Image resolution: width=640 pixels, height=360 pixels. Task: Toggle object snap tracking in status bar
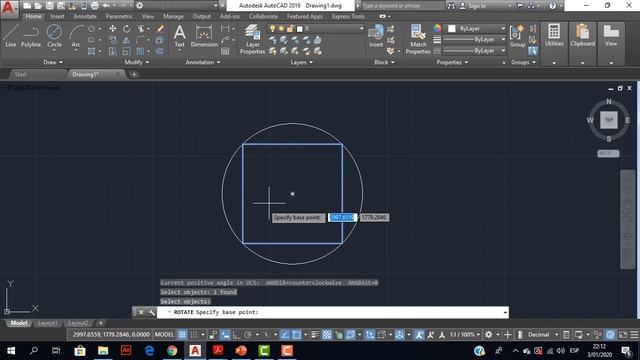tap(285, 335)
